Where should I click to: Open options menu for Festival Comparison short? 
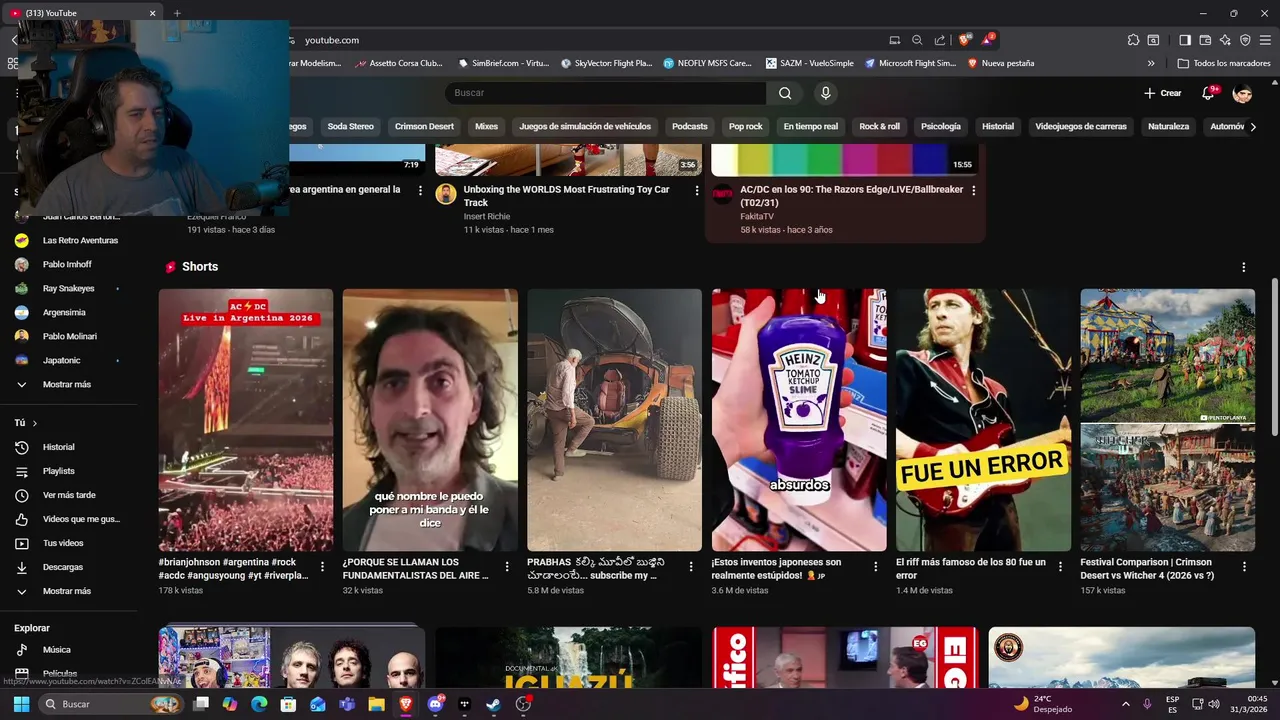click(x=1244, y=566)
